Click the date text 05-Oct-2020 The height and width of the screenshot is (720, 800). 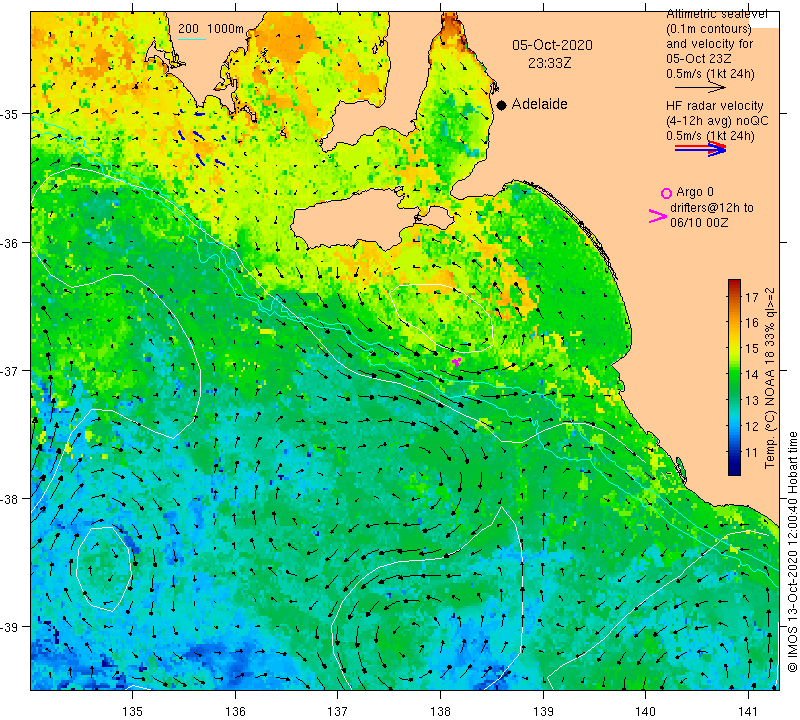[x=552, y=45]
